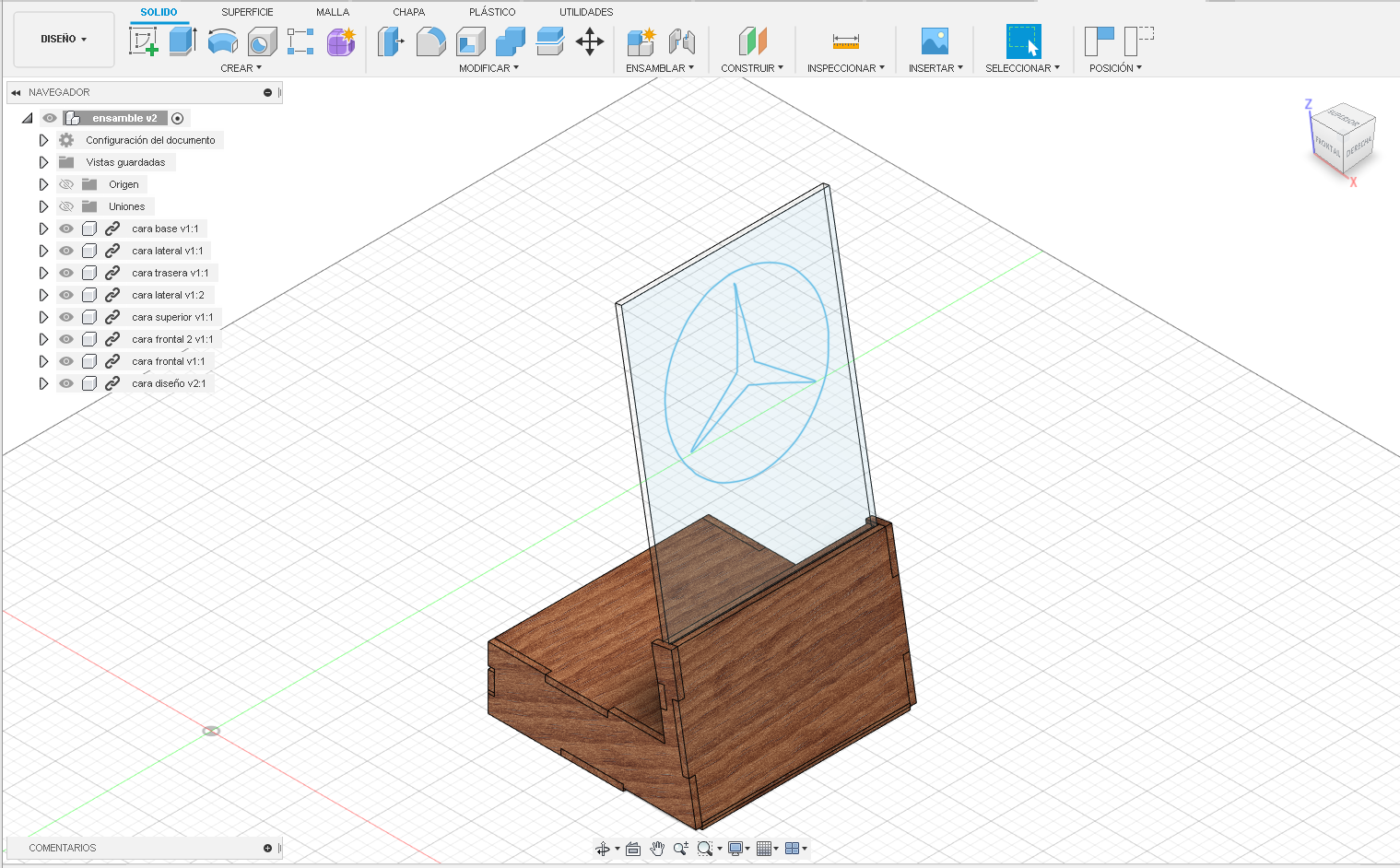Choose the Offset Face tool icon
The height and width of the screenshot is (868, 1400).
tap(549, 41)
